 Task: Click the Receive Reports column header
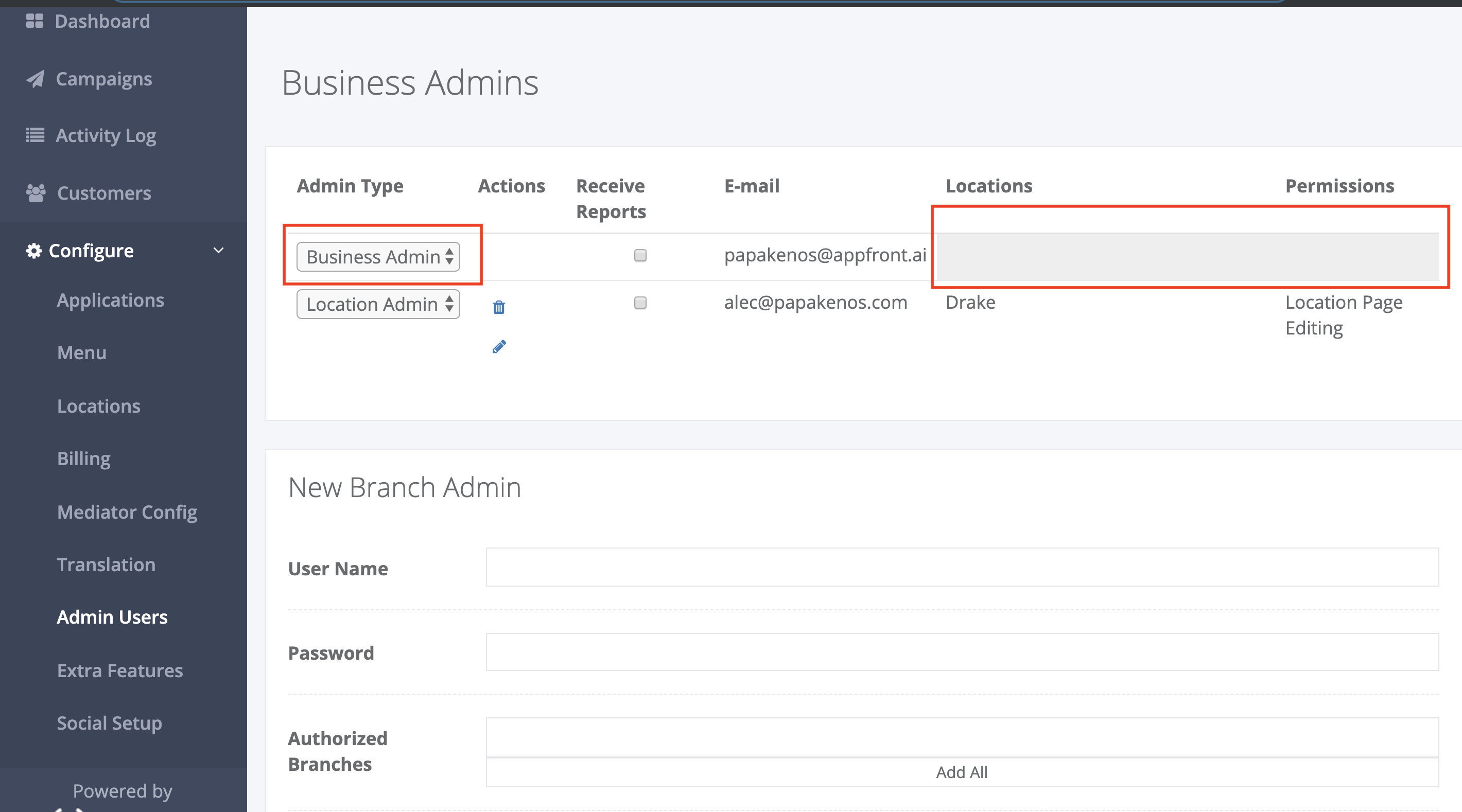[x=611, y=199]
